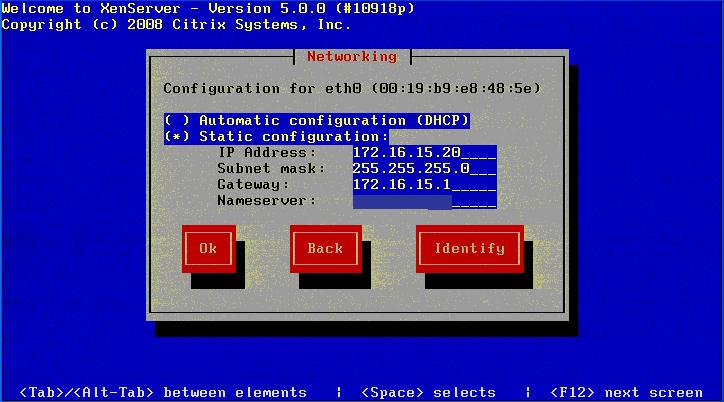Click the Tab/Alt-Tab between elements hint
724x402 pixels.
point(163,392)
